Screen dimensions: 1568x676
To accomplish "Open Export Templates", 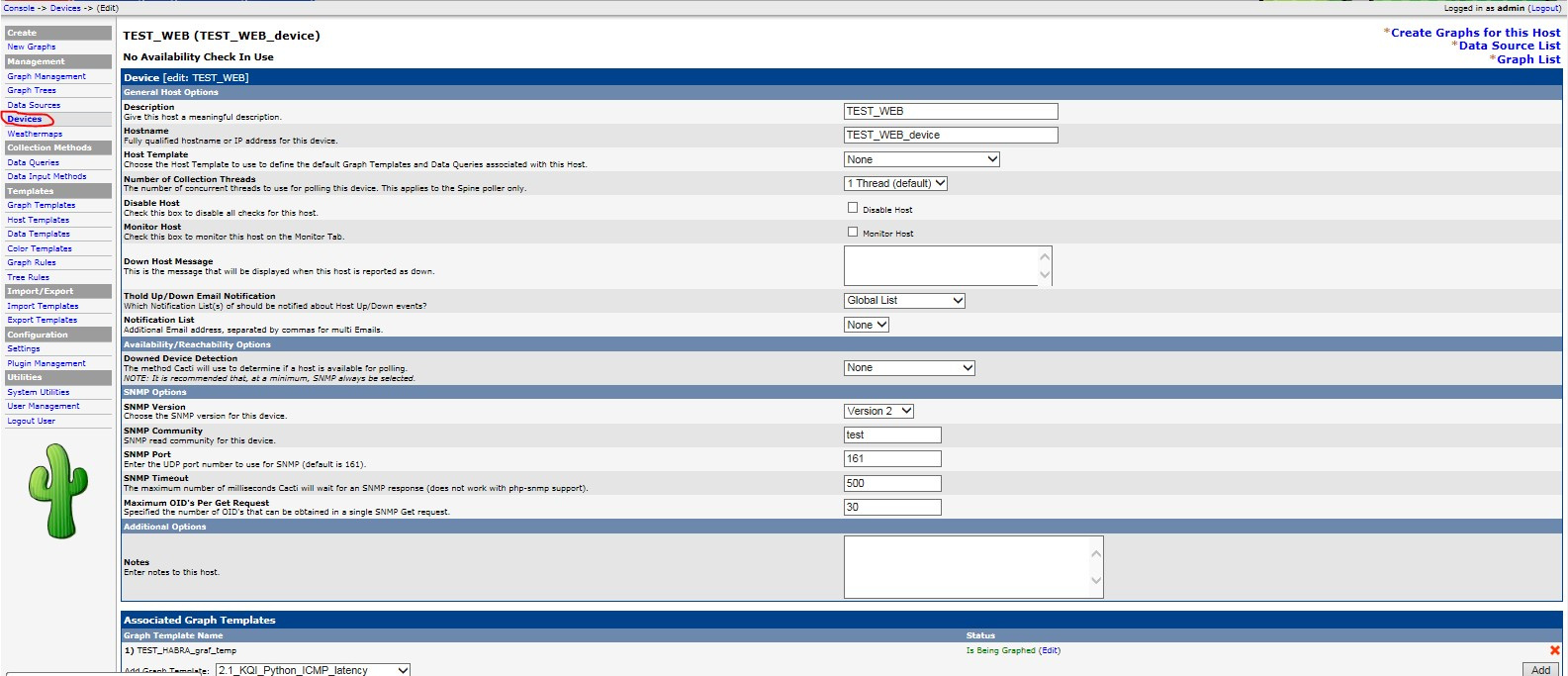I will (43, 320).
